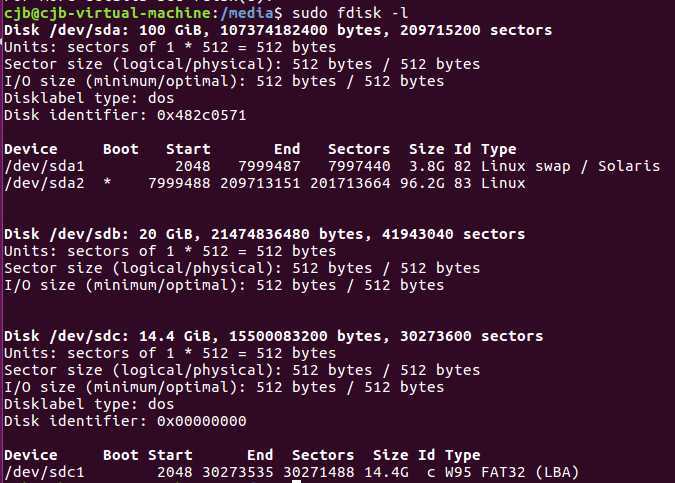Click the /media path in the prompt
Viewport: 675px width, 483px height.
click(x=246, y=13)
